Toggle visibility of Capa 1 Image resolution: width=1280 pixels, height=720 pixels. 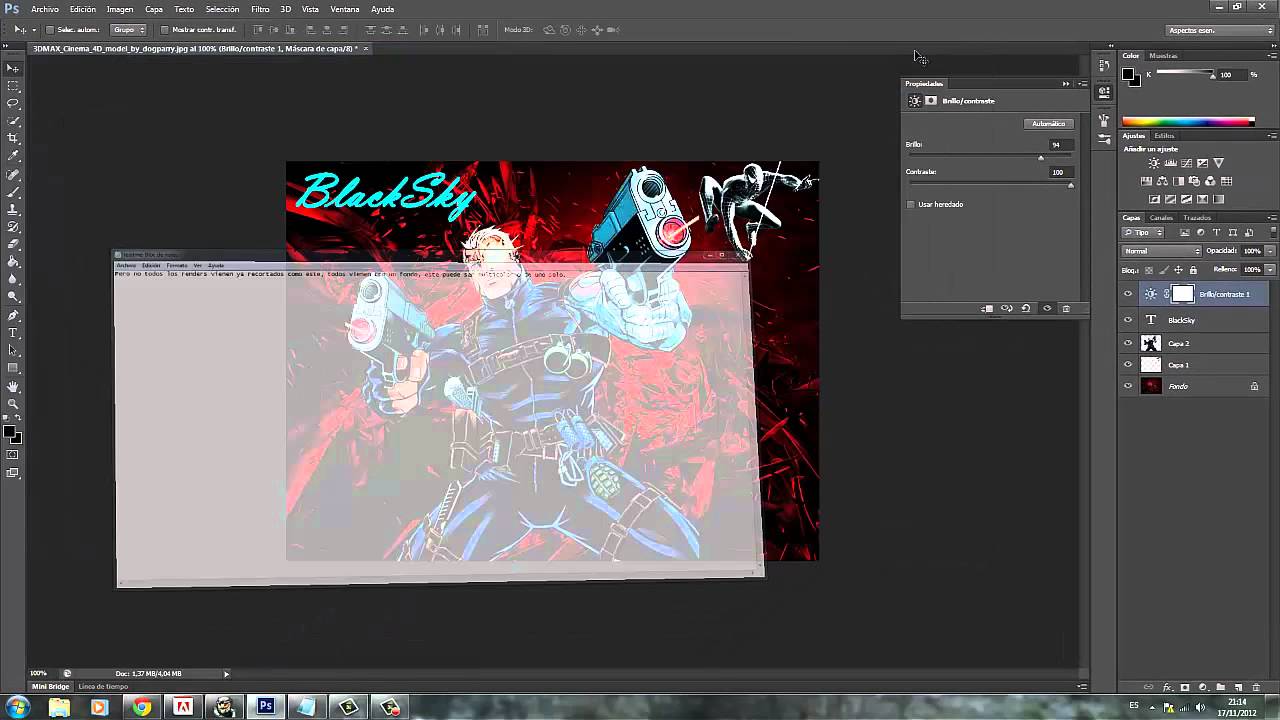(x=1128, y=365)
